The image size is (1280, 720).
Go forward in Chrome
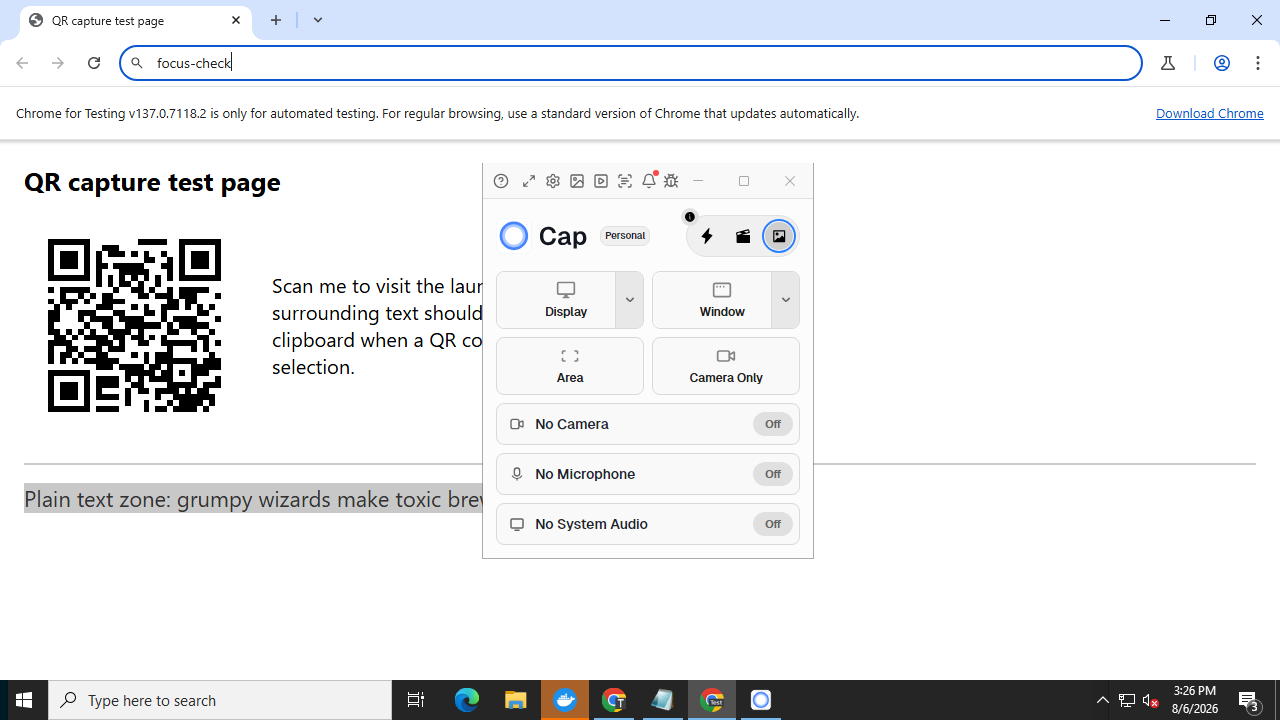[x=58, y=63]
